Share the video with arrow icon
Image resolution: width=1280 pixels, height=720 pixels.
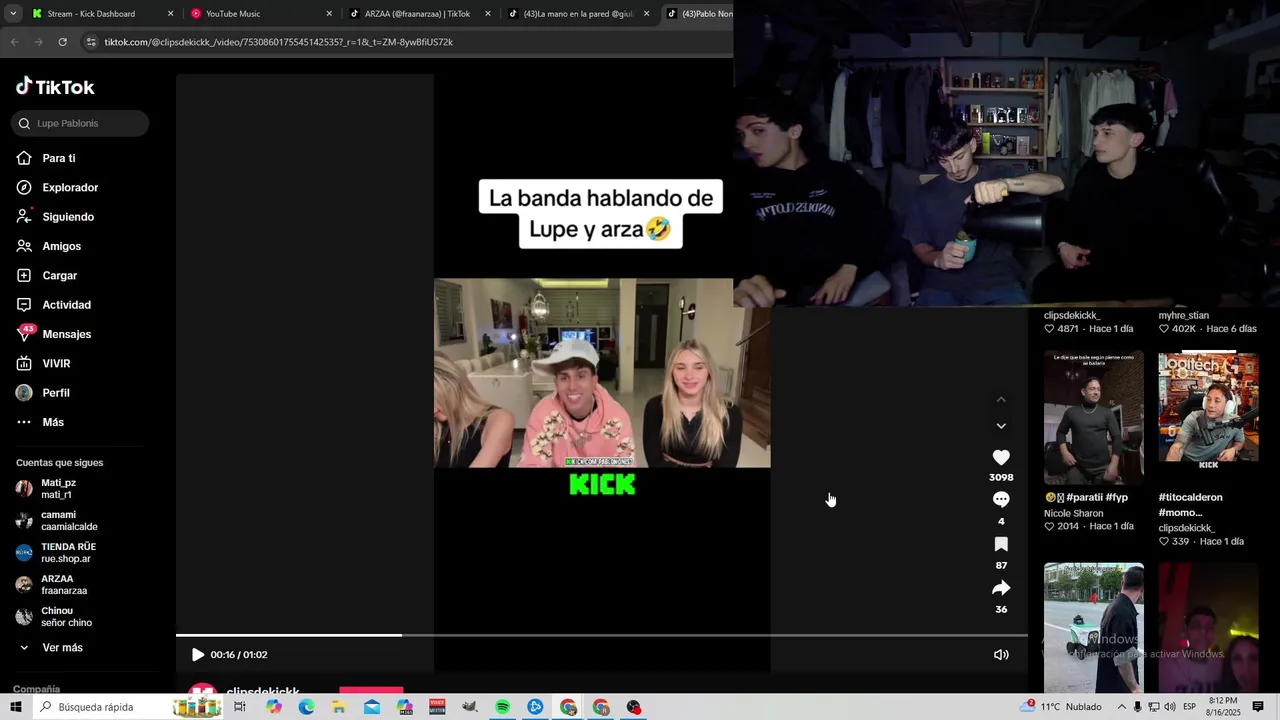click(1001, 588)
